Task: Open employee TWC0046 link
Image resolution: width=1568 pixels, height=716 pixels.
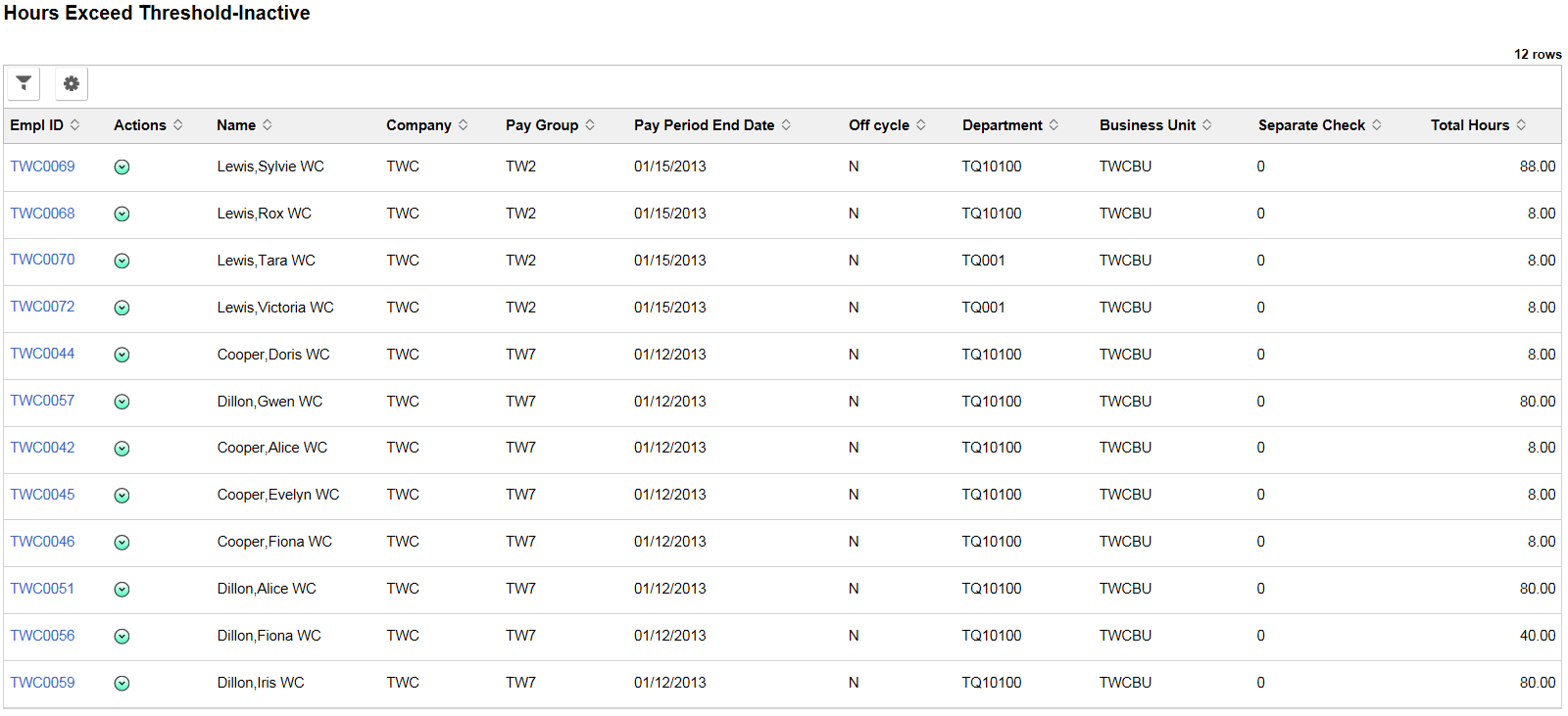Action: tap(42, 542)
